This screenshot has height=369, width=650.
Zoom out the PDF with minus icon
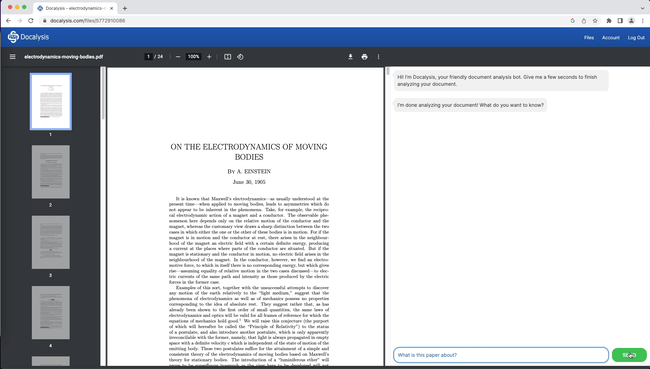coord(178,57)
